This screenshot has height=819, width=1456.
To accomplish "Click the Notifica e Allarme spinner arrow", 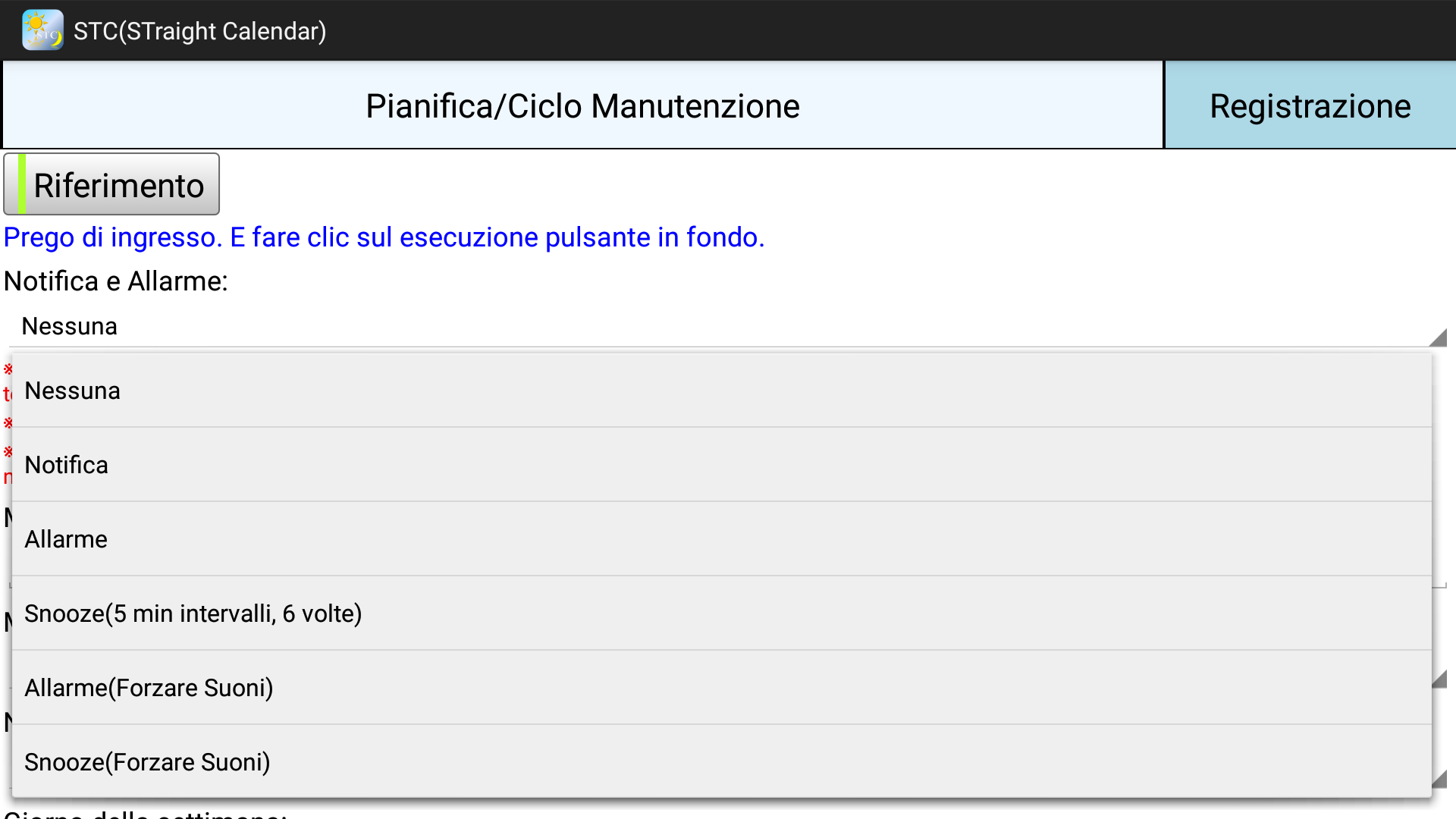I will click(x=1437, y=337).
